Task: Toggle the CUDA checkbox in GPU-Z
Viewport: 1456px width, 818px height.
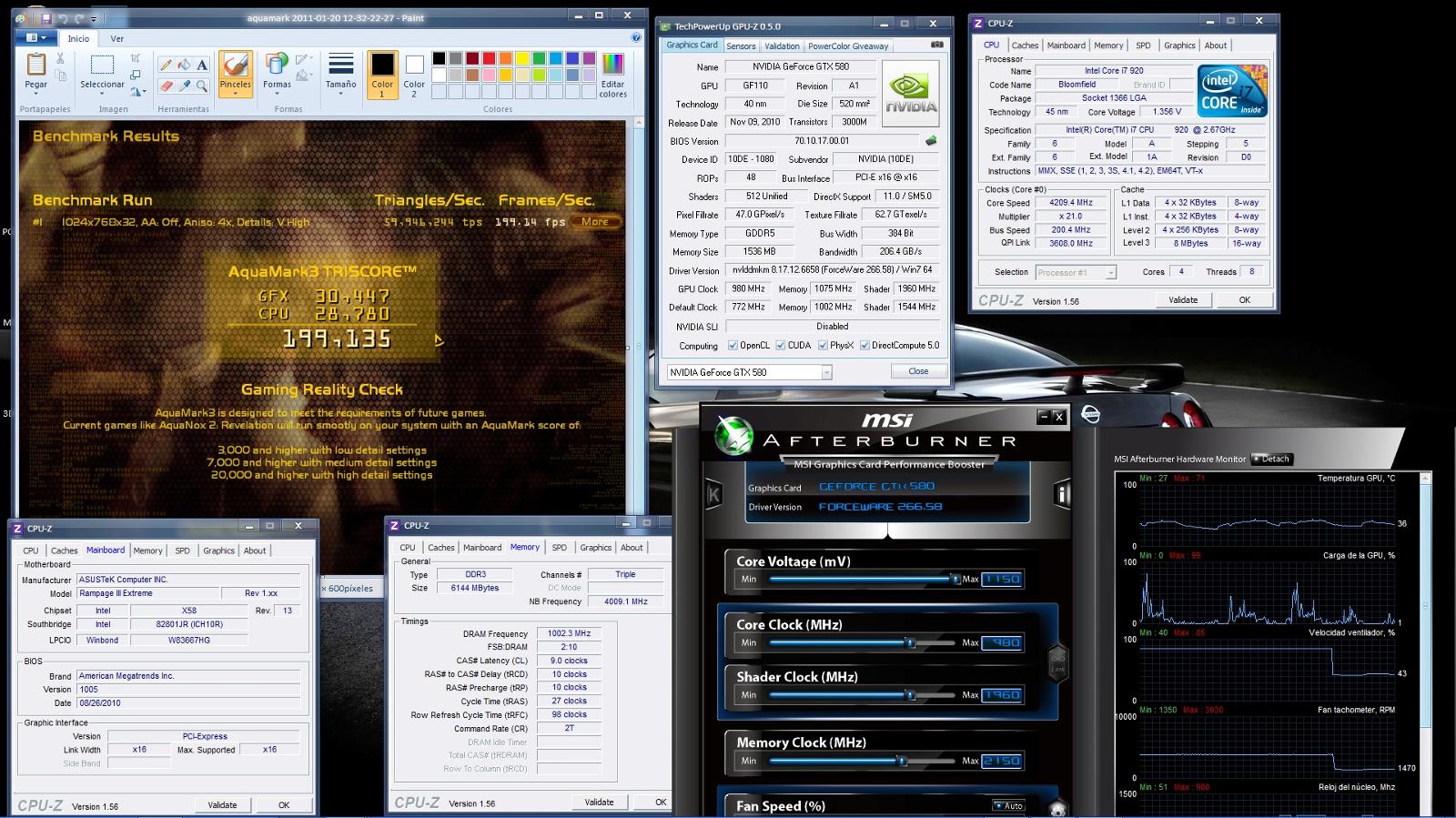Action: pyautogui.click(x=780, y=346)
